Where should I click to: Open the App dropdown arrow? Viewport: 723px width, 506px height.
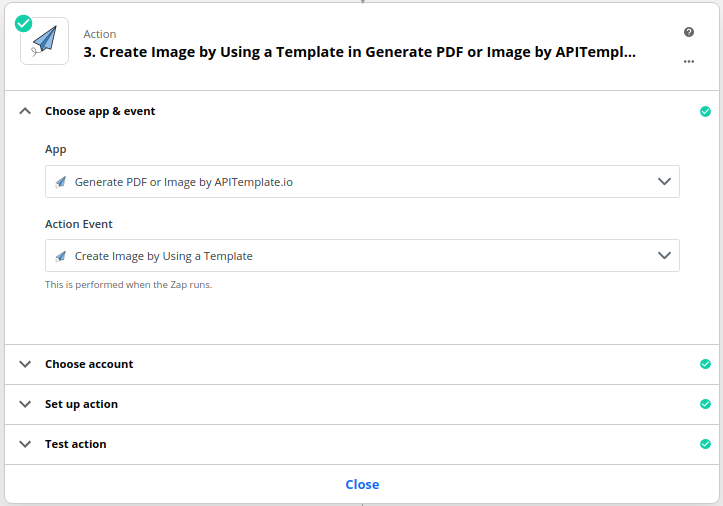pos(664,182)
